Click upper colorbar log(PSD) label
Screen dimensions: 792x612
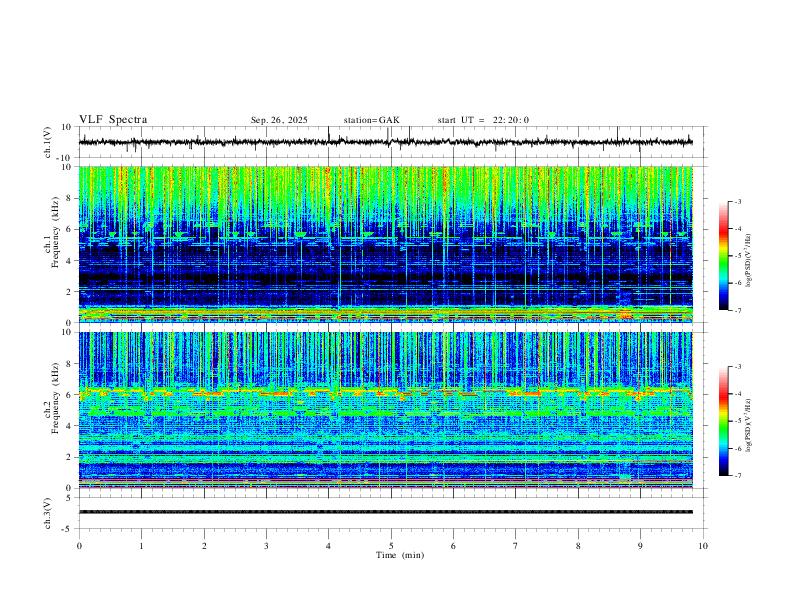tap(749, 261)
